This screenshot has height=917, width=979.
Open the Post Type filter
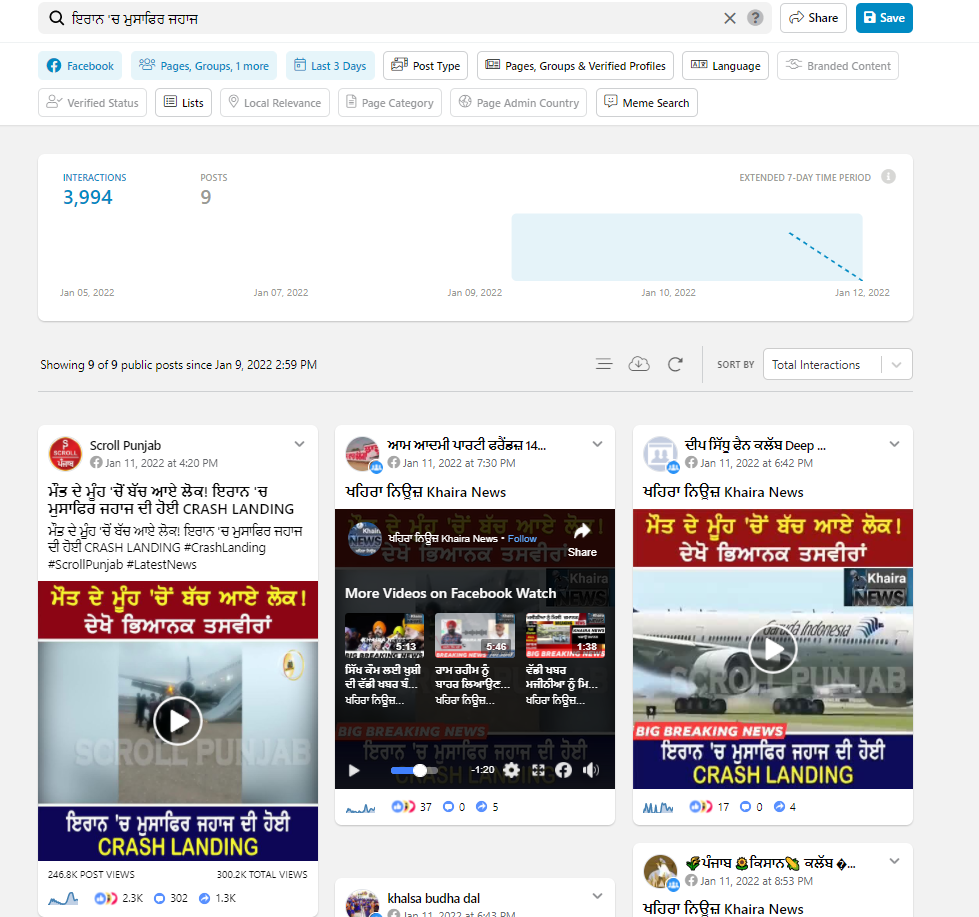425,66
